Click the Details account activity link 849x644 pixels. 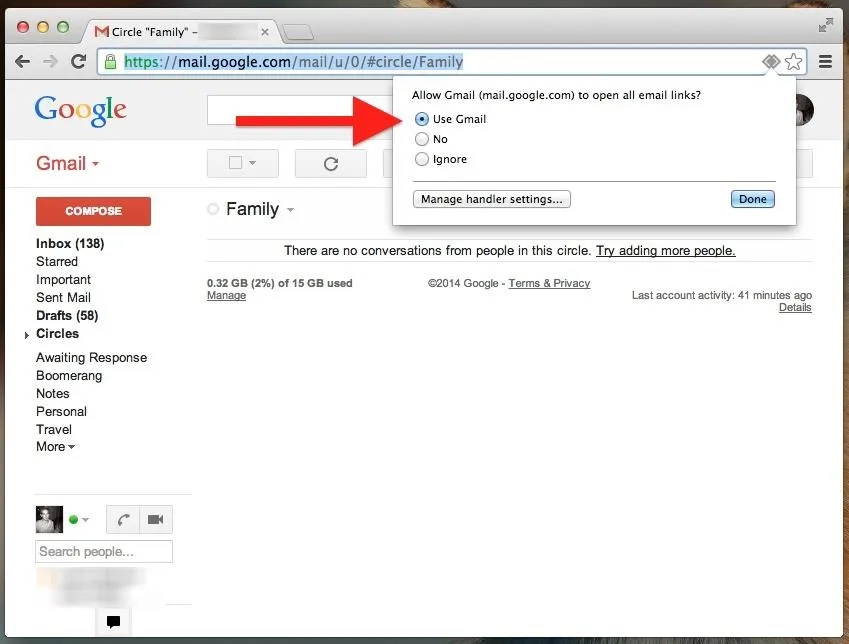click(x=795, y=308)
